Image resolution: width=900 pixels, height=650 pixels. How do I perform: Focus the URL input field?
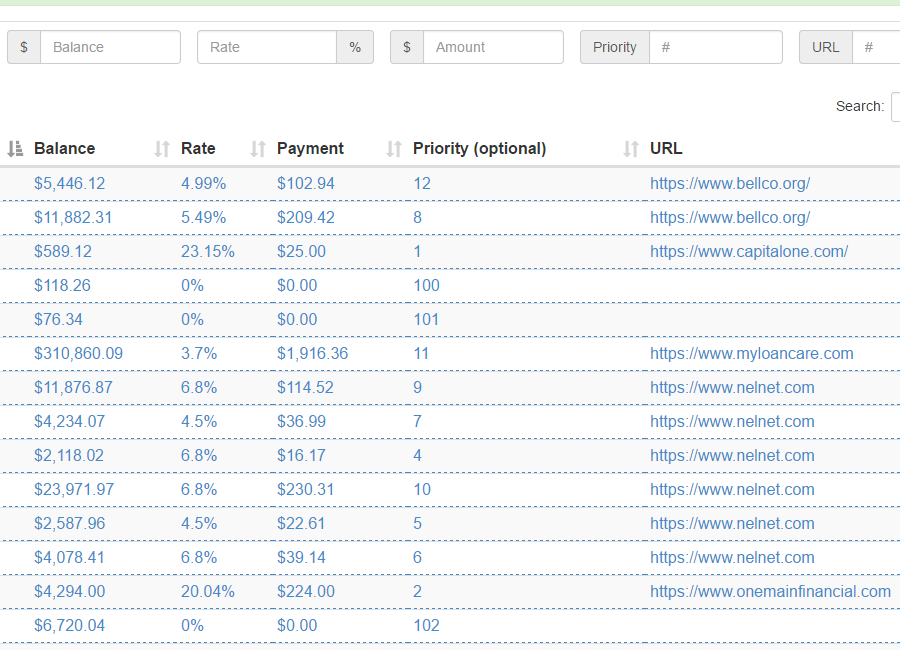click(x=878, y=47)
